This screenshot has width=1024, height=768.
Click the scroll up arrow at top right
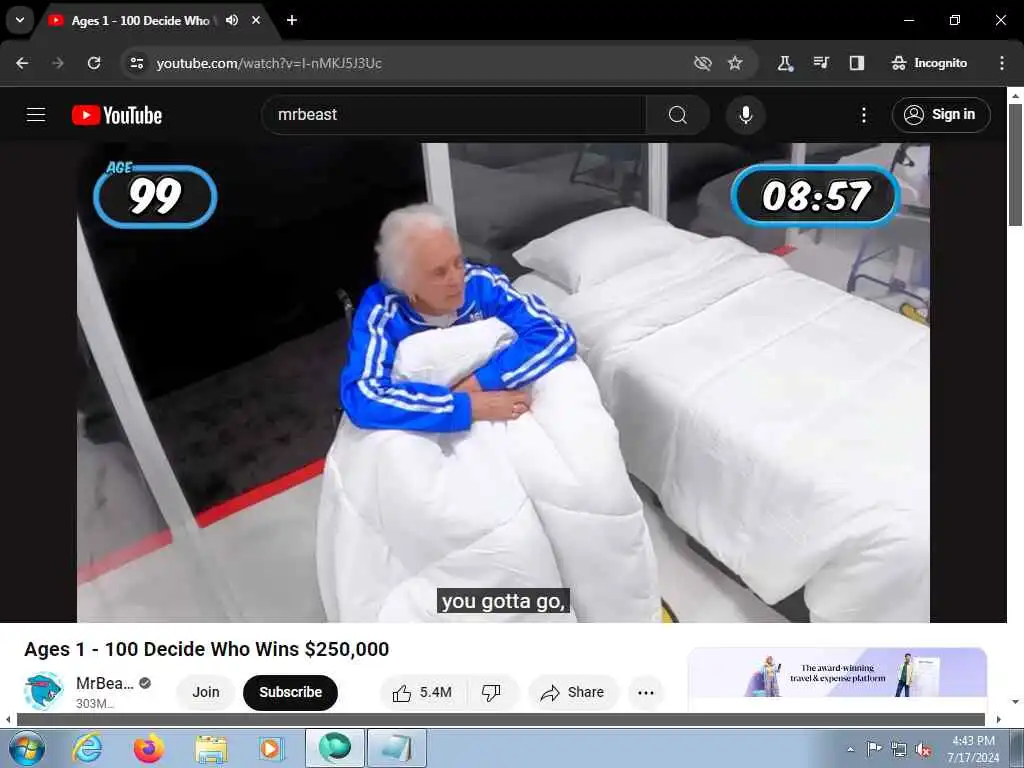[x=1015, y=95]
